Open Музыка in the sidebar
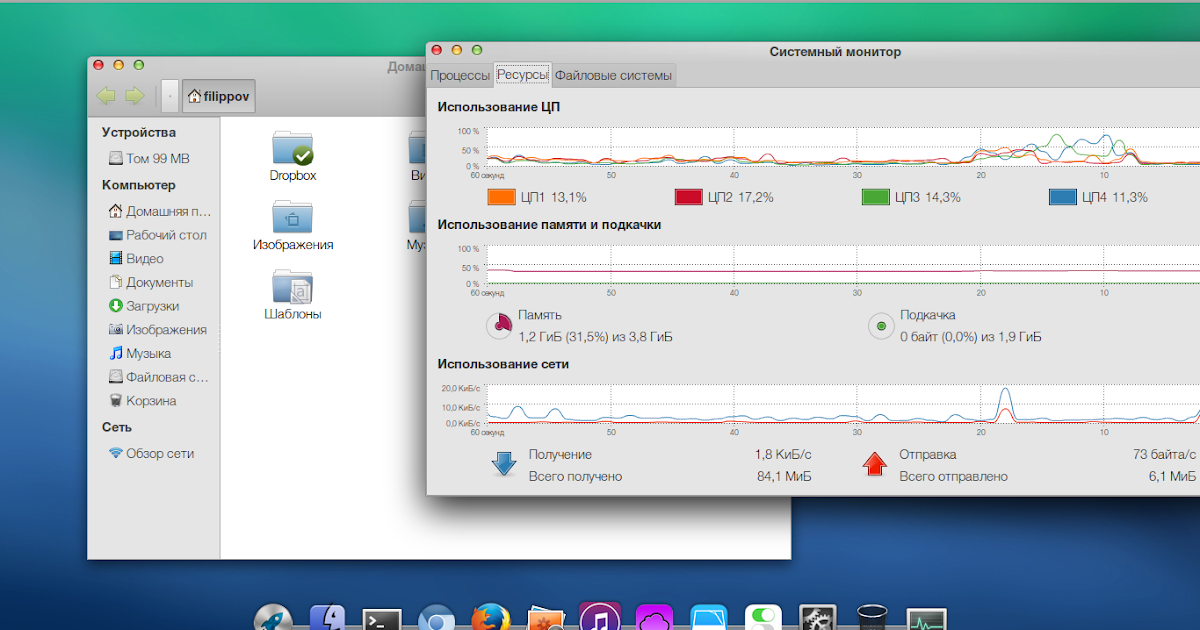 tap(140, 353)
